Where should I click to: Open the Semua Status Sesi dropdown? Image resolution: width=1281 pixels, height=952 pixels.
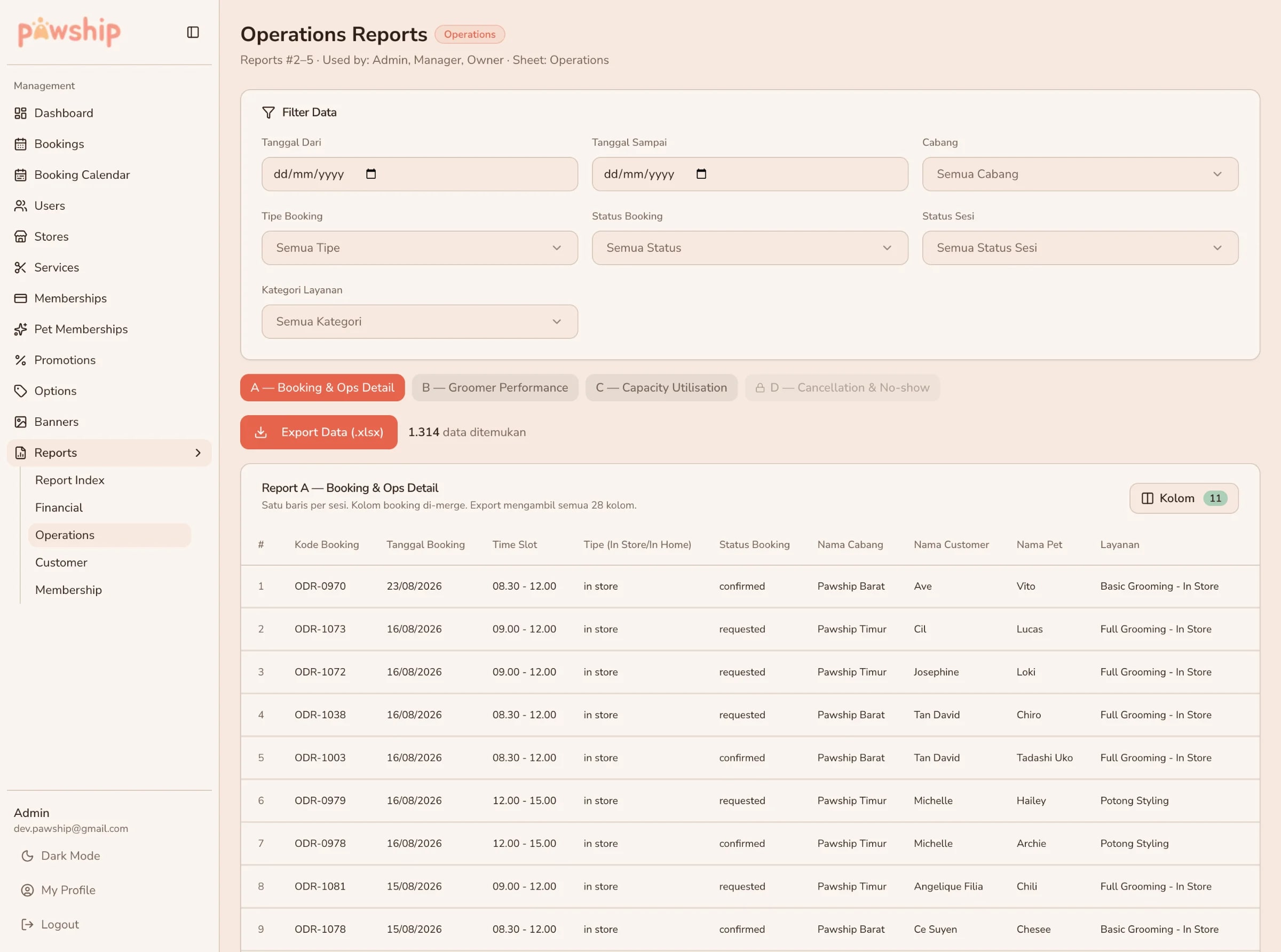pos(1080,248)
